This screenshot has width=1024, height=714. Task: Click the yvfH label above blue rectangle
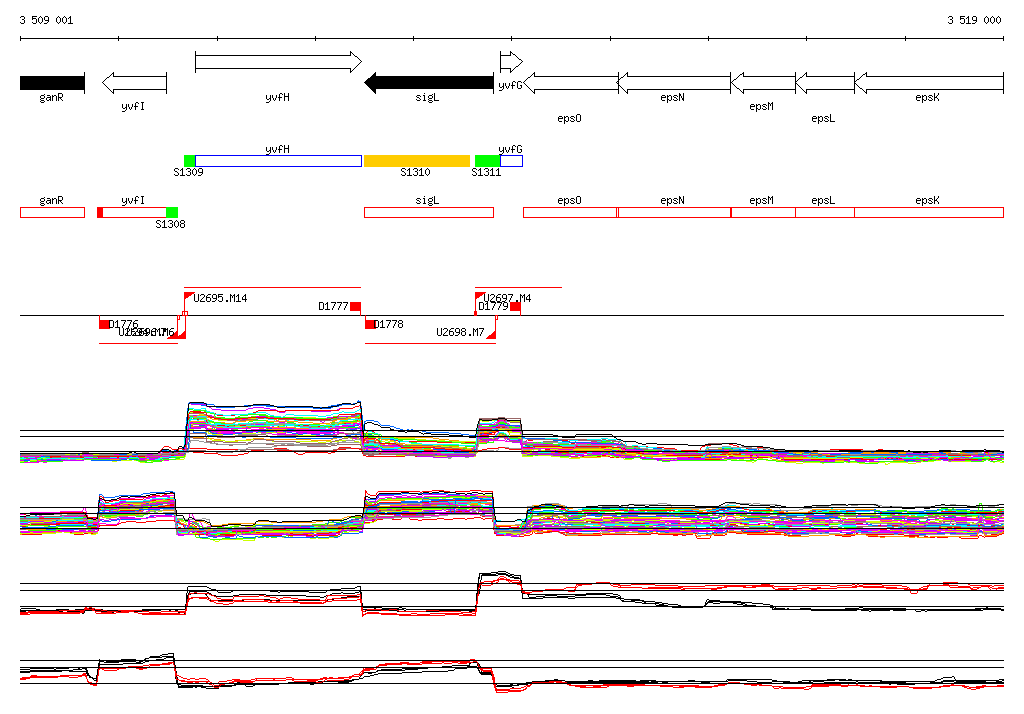click(278, 150)
